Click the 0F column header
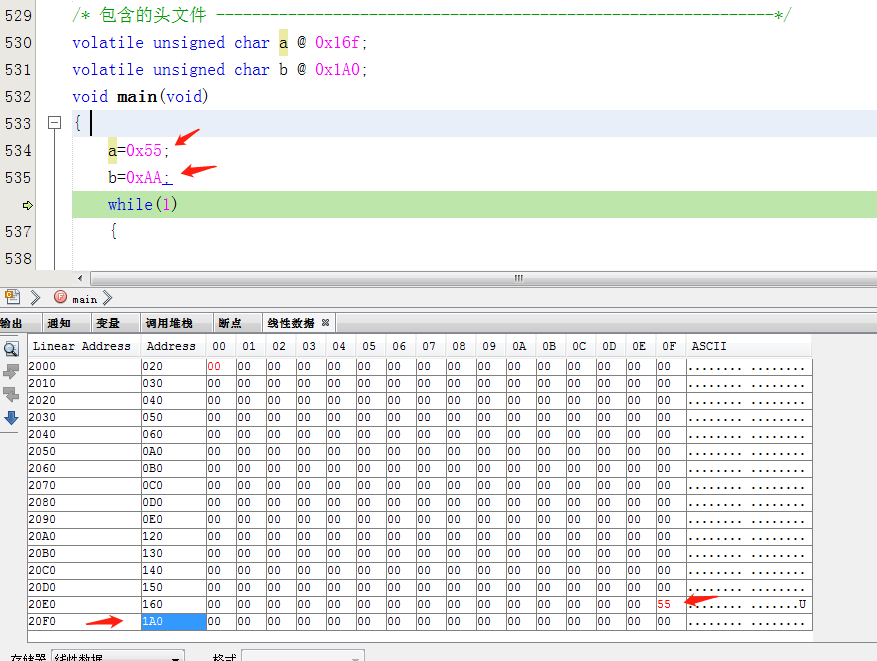 pyautogui.click(x=669, y=346)
